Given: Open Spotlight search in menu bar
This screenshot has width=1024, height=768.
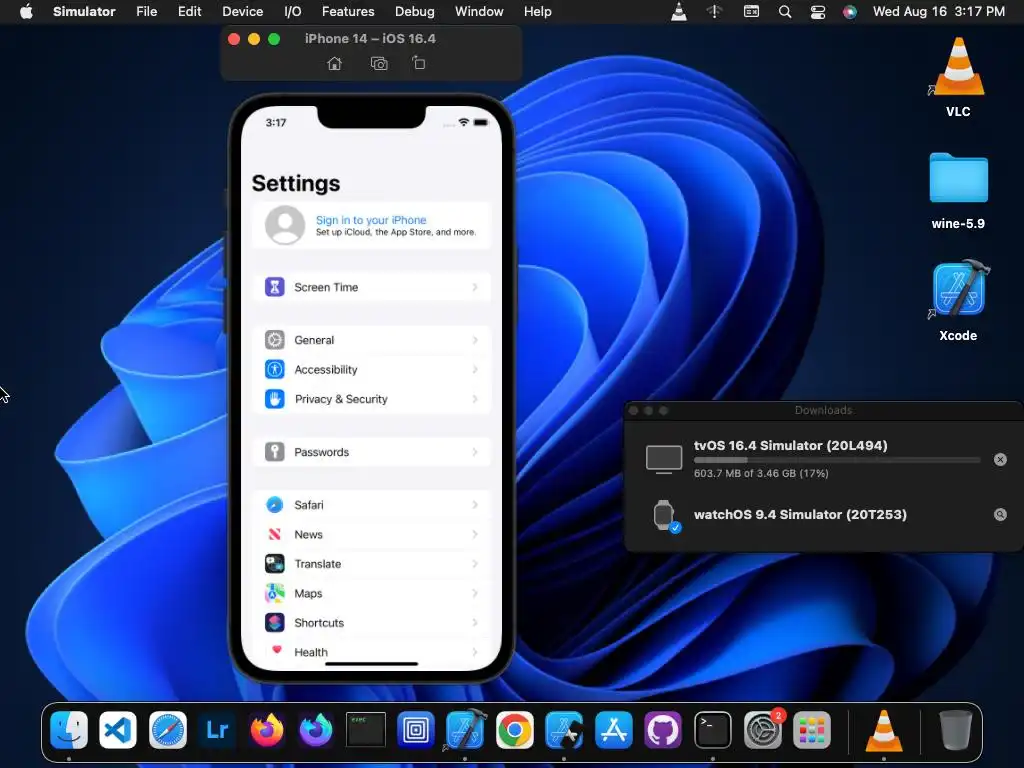Looking at the screenshot, I should point(785,12).
